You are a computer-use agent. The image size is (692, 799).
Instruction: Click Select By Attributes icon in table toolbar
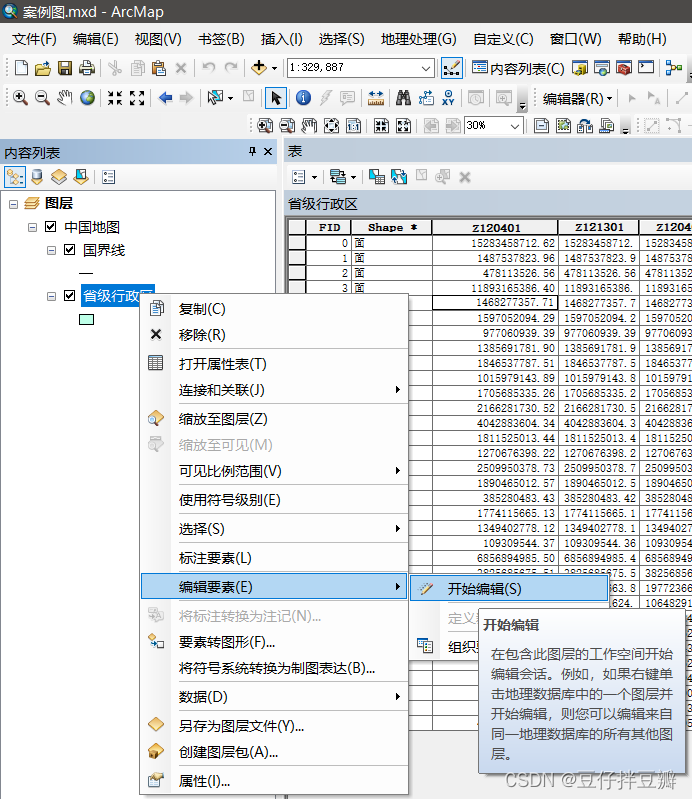point(377,177)
